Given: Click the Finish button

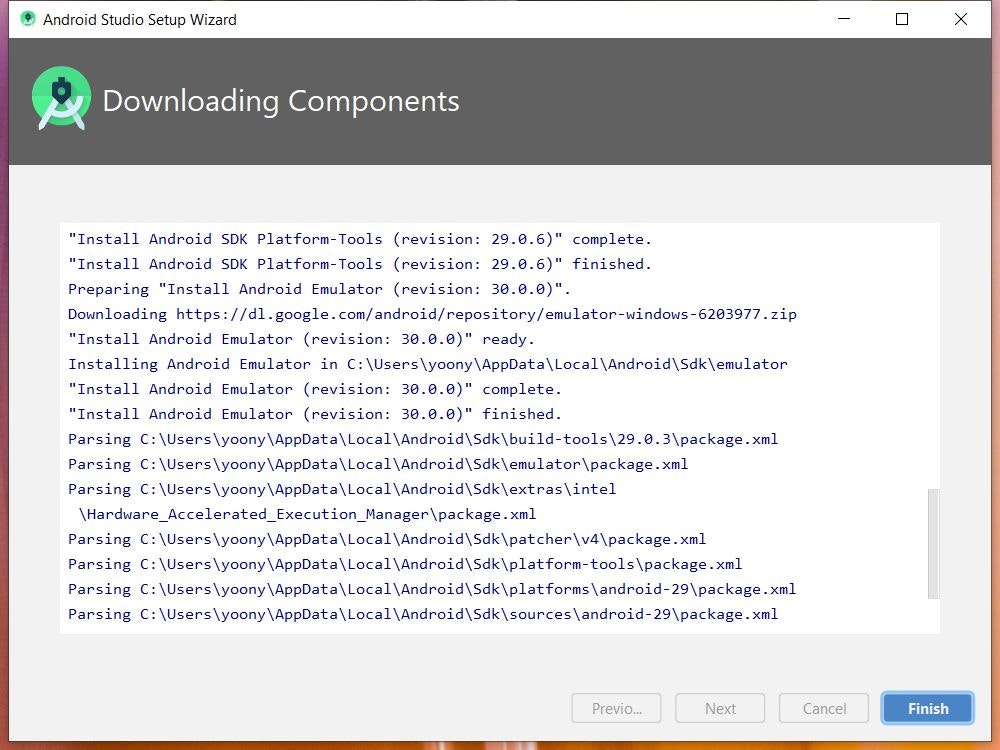Looking at the screenshot, I should tap(927, 709).
